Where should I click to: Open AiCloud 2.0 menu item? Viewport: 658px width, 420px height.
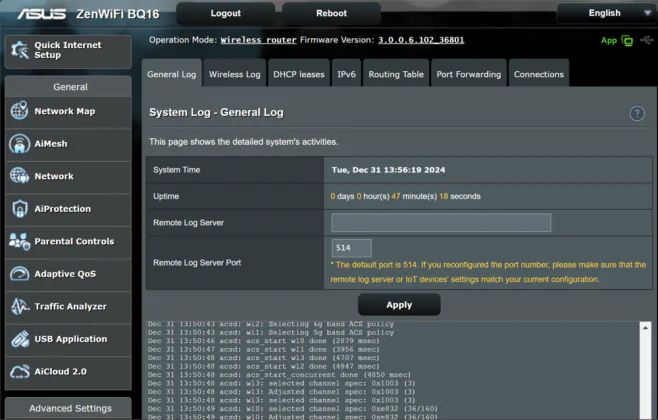pos(68,372)
